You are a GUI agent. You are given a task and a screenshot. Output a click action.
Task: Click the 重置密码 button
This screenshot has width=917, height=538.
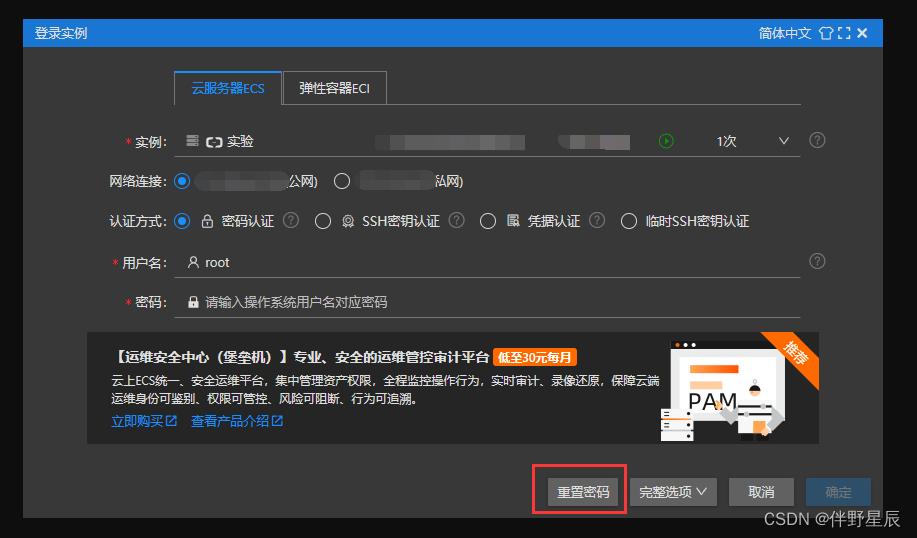pos(583,492)
